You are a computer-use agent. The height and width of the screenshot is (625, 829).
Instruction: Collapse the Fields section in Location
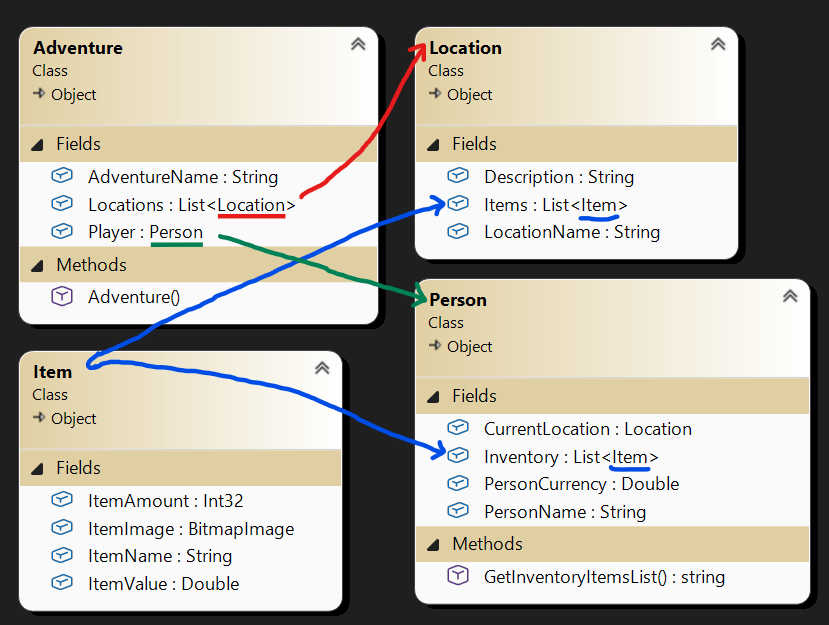[434, 145]
